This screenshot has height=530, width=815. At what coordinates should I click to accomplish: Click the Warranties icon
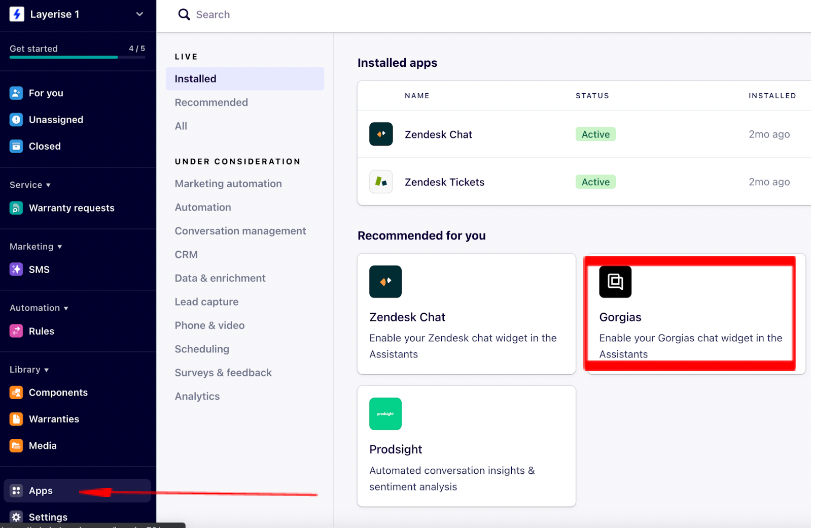point(16,419)
